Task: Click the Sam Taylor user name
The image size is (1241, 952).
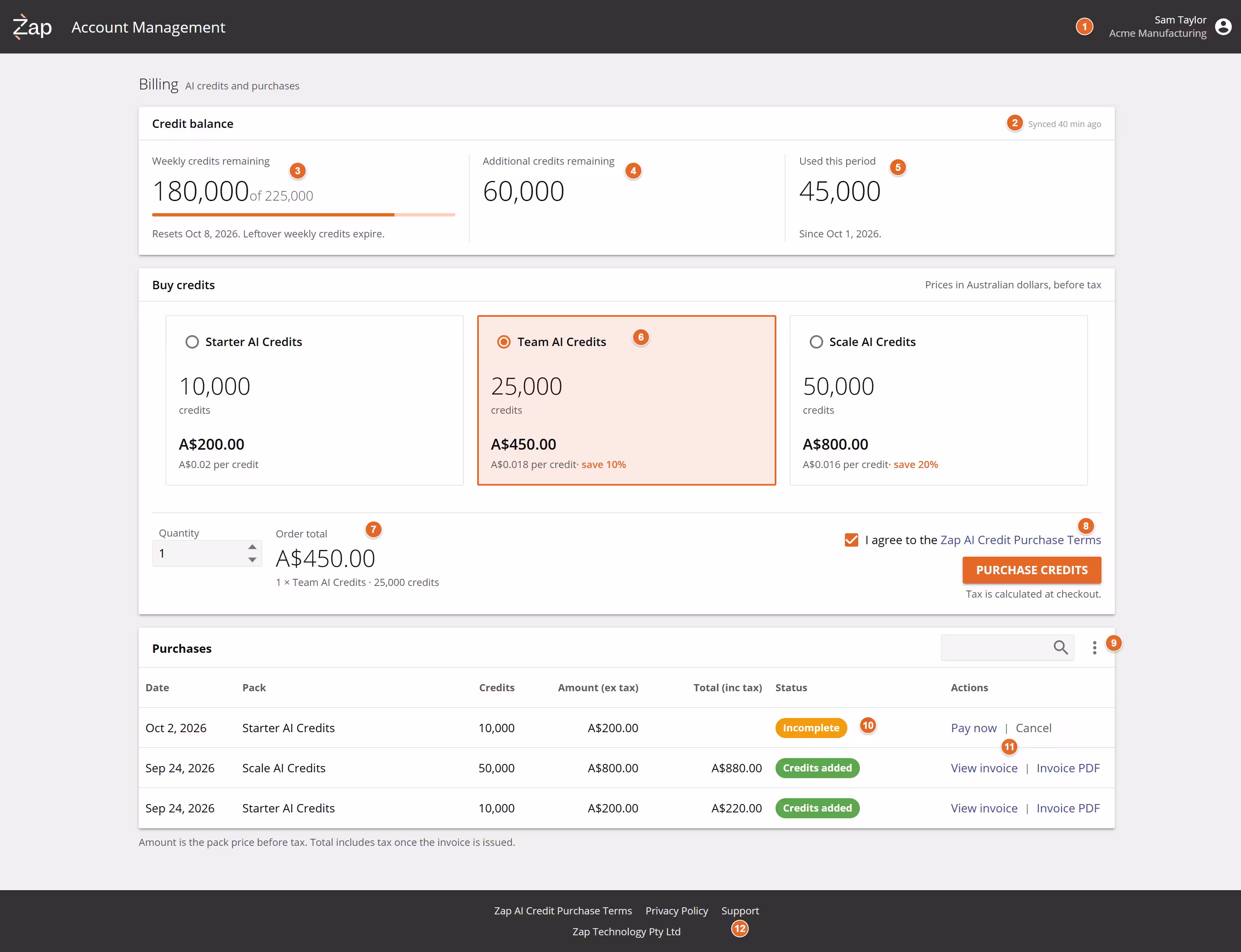Action: tap(1180, 20)
